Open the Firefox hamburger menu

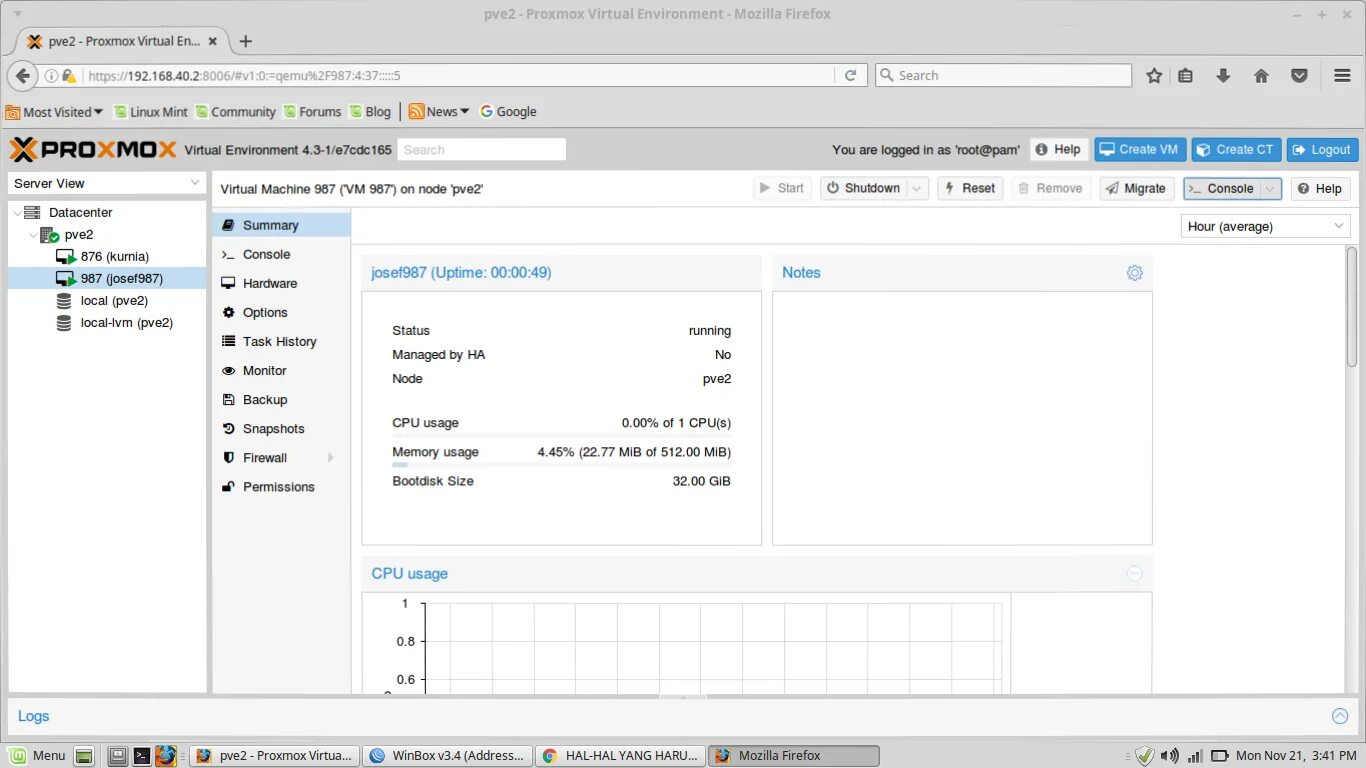tap(1343, 75)
